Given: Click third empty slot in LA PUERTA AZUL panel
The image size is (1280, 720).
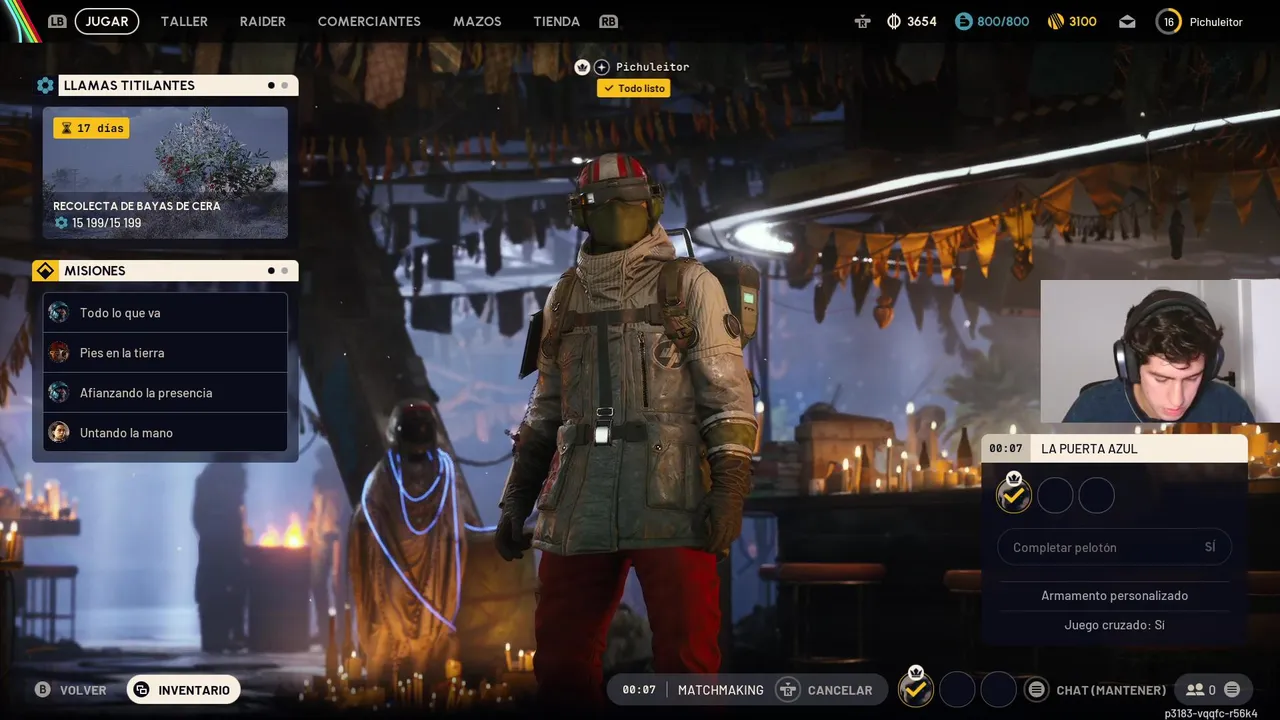Looking at the screenshot, I should (x=1096, y=495).
